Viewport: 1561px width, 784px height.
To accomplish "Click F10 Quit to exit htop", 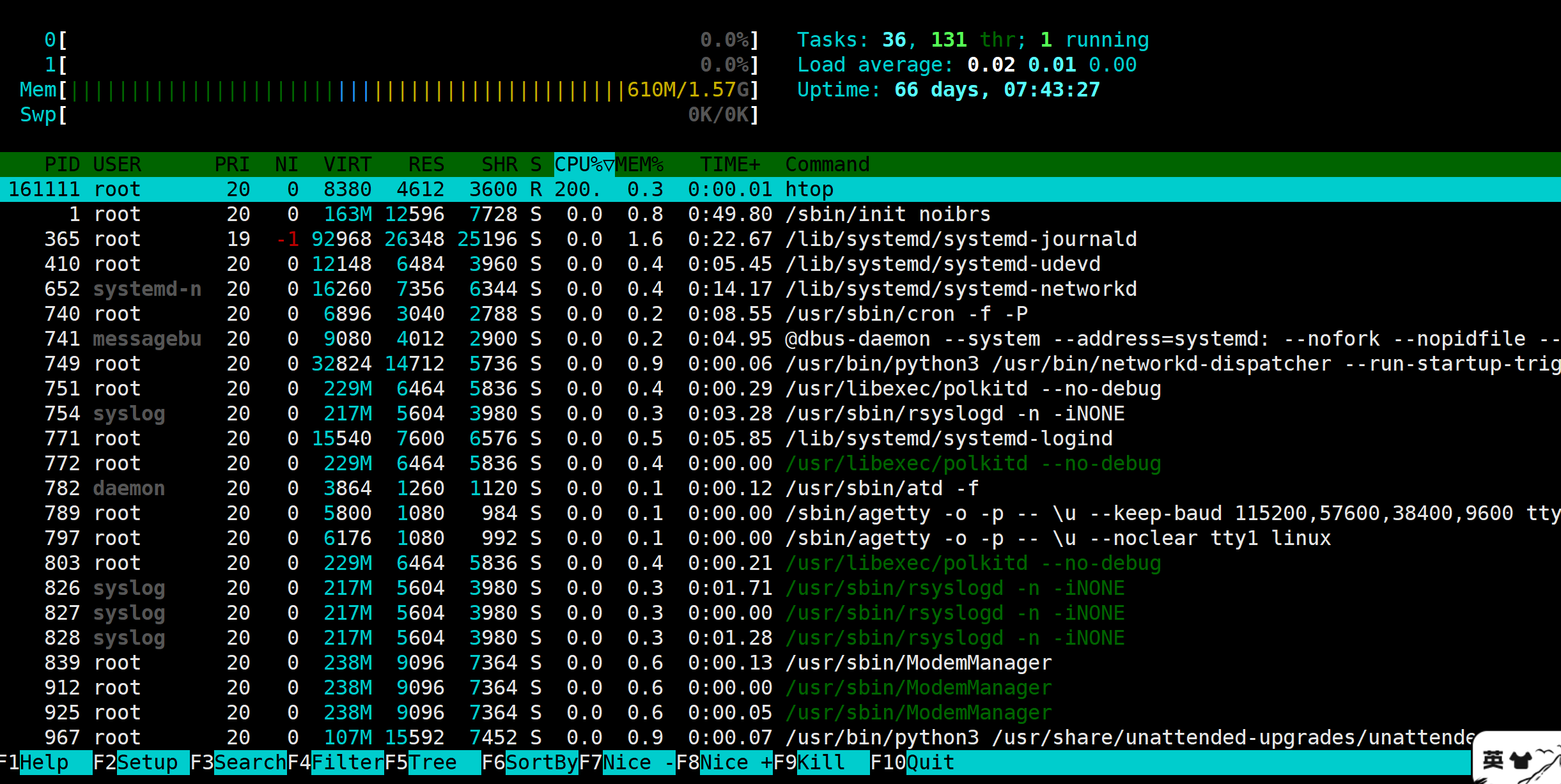I will point(930,762).
